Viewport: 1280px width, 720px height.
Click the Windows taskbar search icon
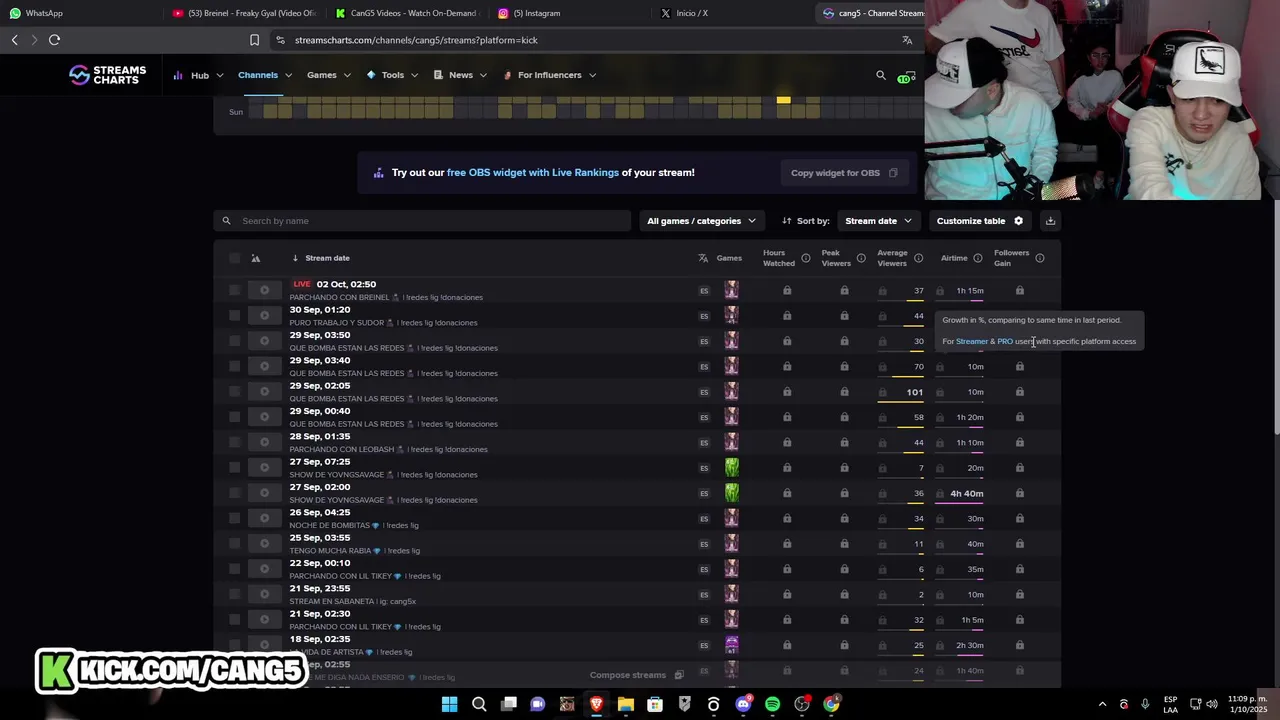pos(479,704)
